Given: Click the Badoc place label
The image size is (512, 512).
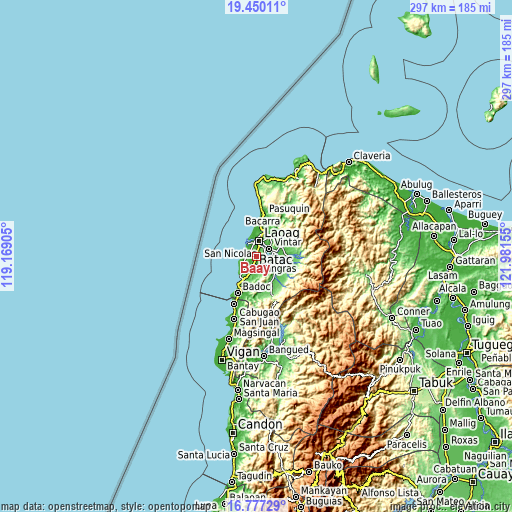Looking at the screenshot, I should click(256, 287).
